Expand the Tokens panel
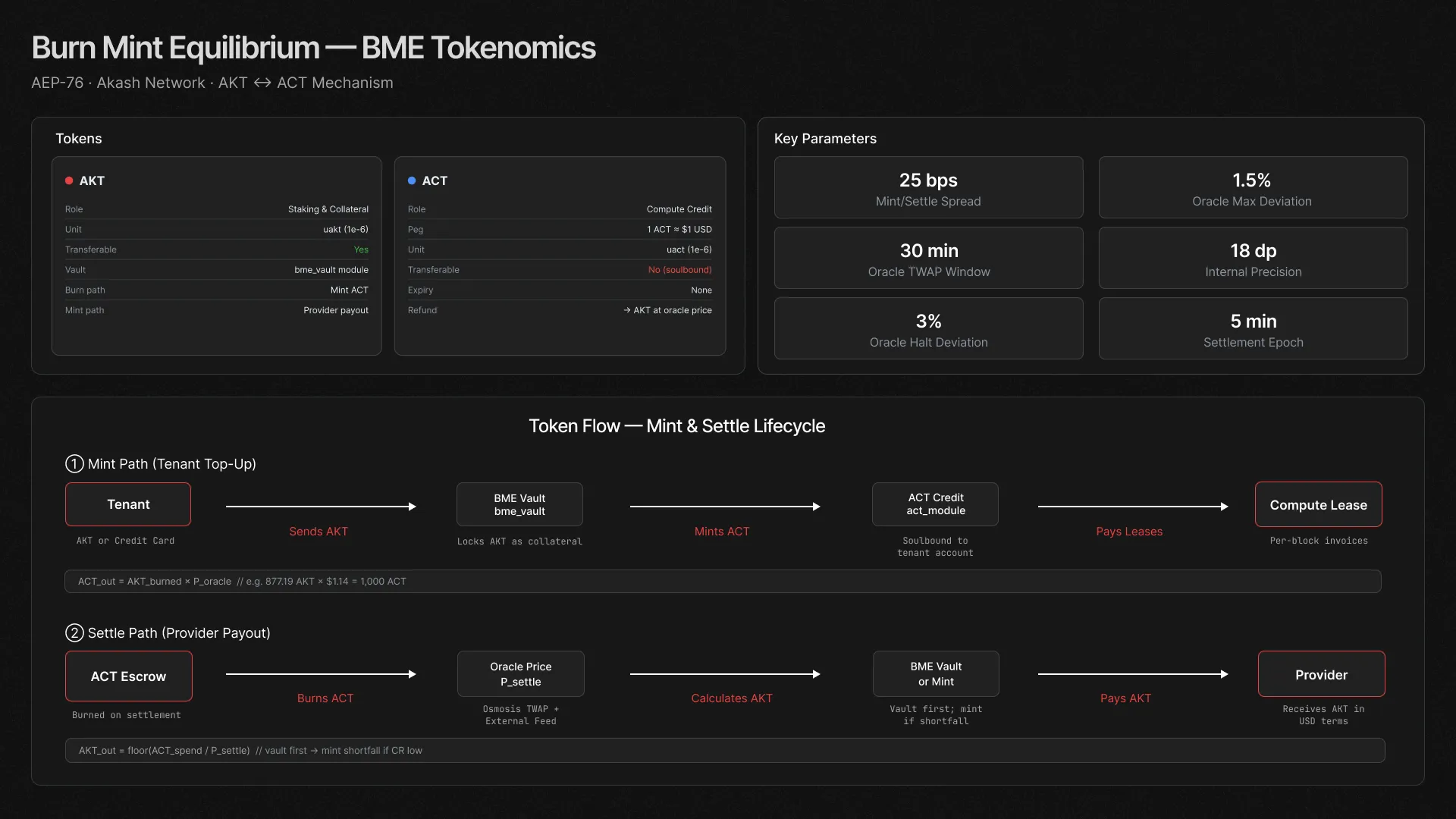 click(79, 138)
